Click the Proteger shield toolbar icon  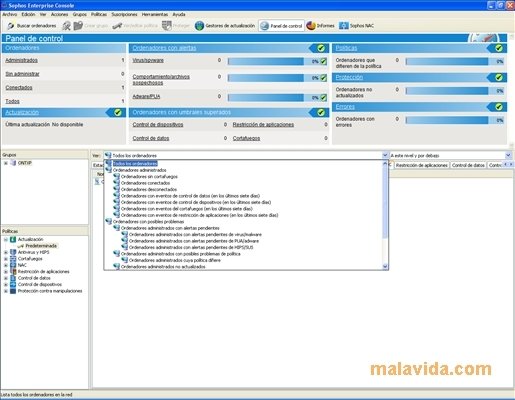point(167,26)
